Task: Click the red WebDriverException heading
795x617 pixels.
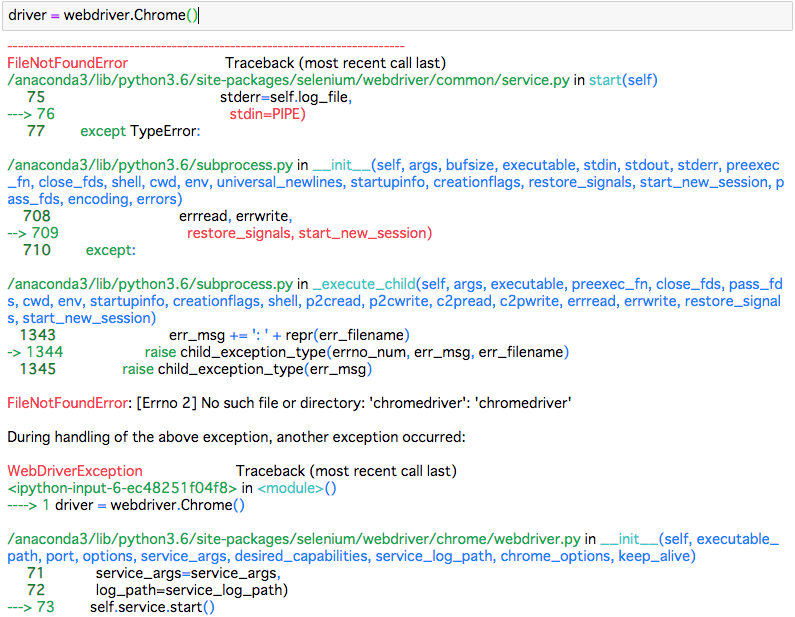Action: (75, 471)
